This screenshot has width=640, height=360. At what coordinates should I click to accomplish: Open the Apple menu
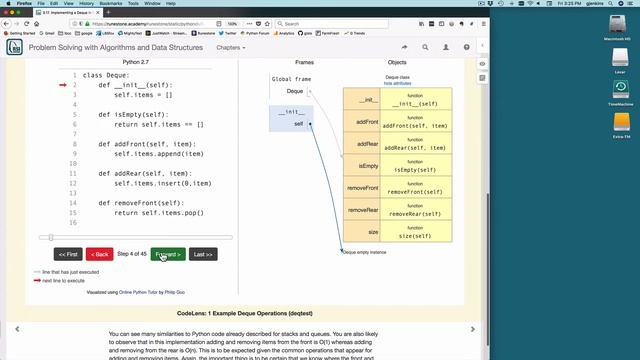[8, 3]
